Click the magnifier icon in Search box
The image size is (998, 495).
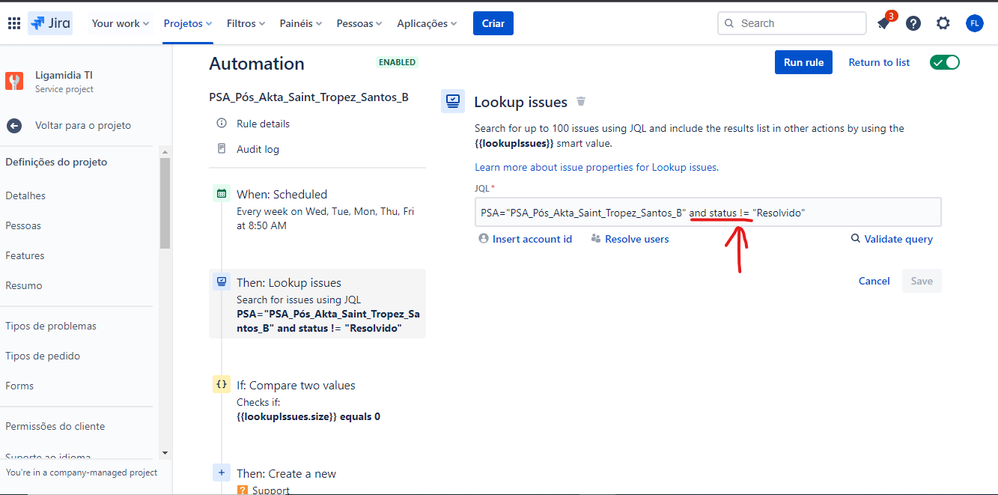click(729, 24)
